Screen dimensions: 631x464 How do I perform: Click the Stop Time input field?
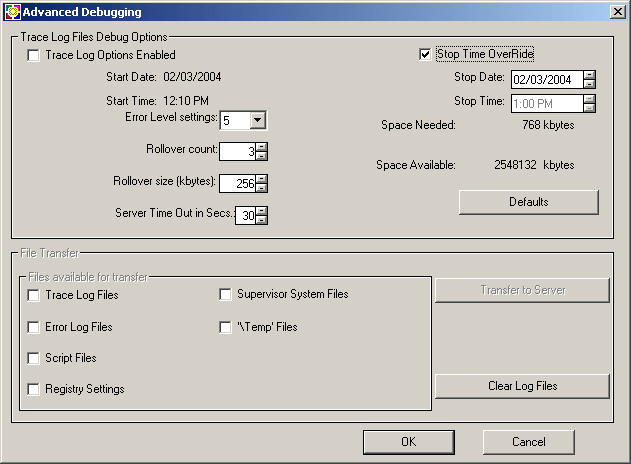pyautogui.click(x=547, y=103)
